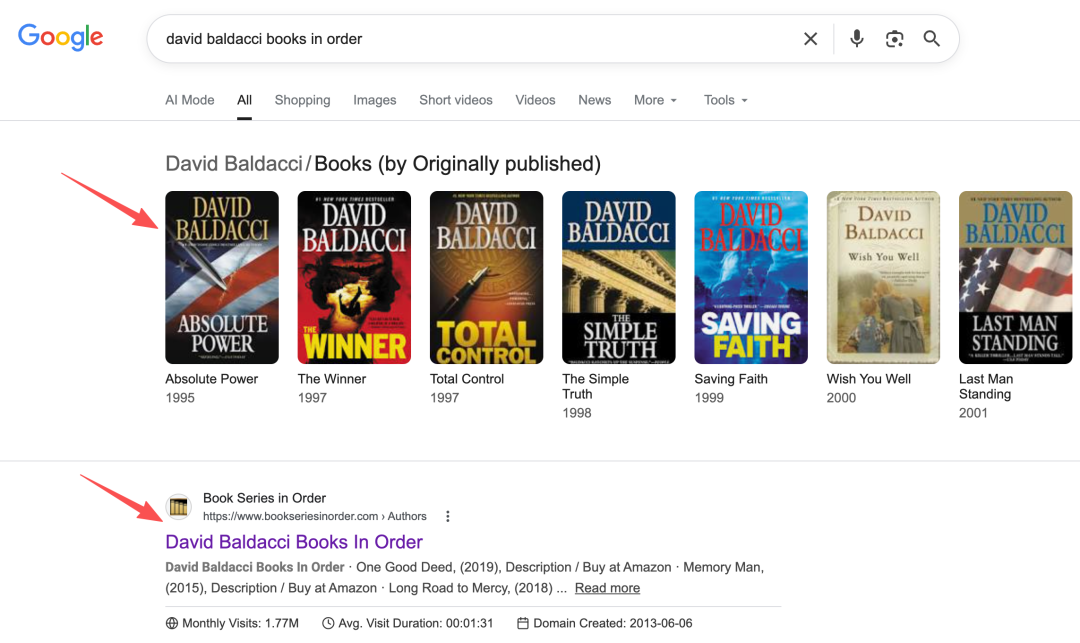Open 'David Baldacci Books In Order' result link

click(294, 542)
